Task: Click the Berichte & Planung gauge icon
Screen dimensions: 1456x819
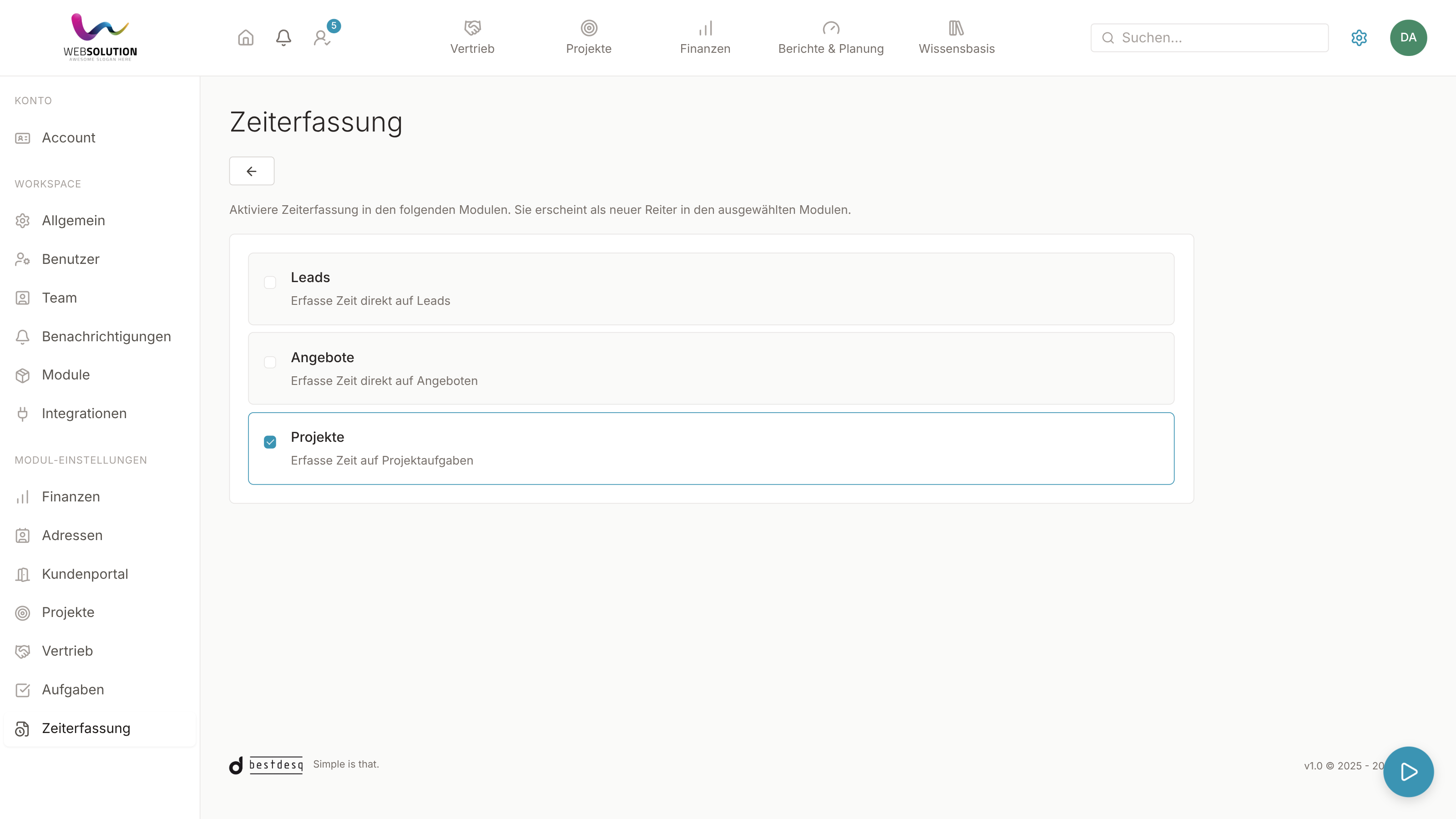Action: pyautogui.click(x=831, y=28)
